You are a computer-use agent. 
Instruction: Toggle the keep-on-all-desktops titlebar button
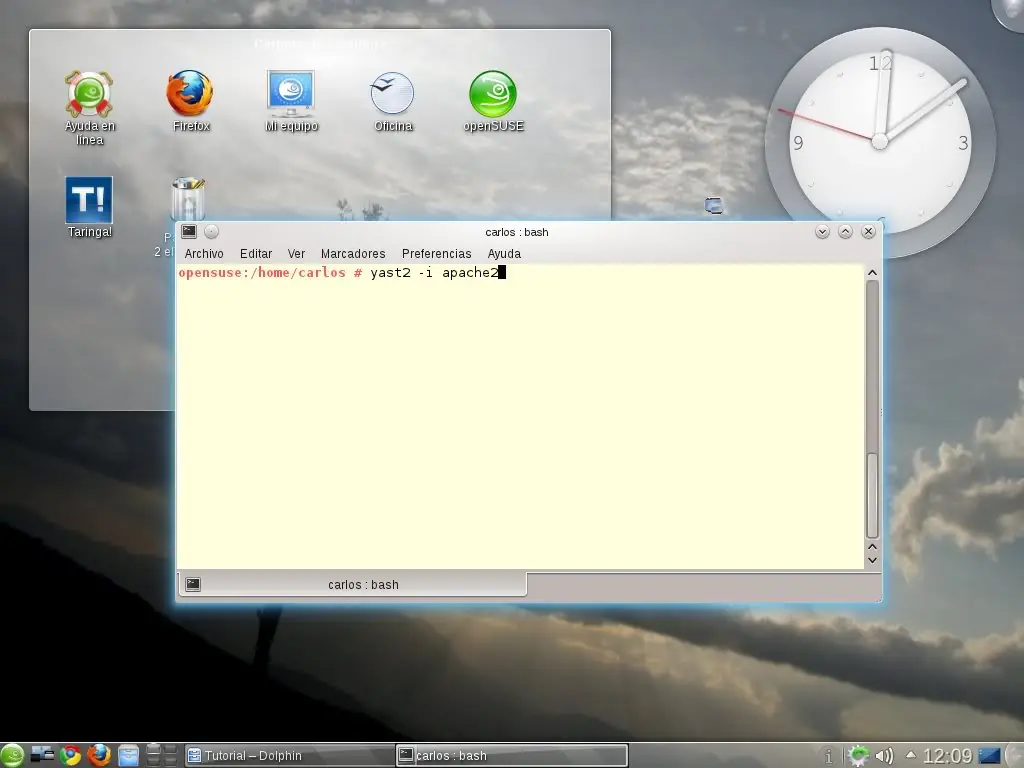pyautogui.click(x=211, y=231)
